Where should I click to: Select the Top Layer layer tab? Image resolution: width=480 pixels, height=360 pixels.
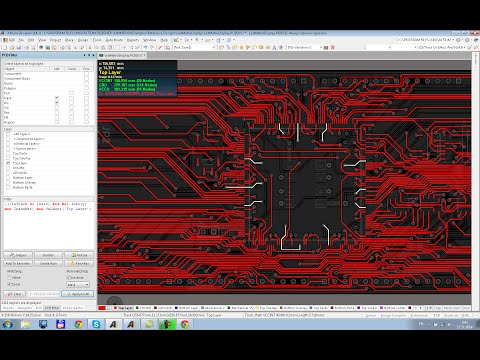tap(124, 308)
